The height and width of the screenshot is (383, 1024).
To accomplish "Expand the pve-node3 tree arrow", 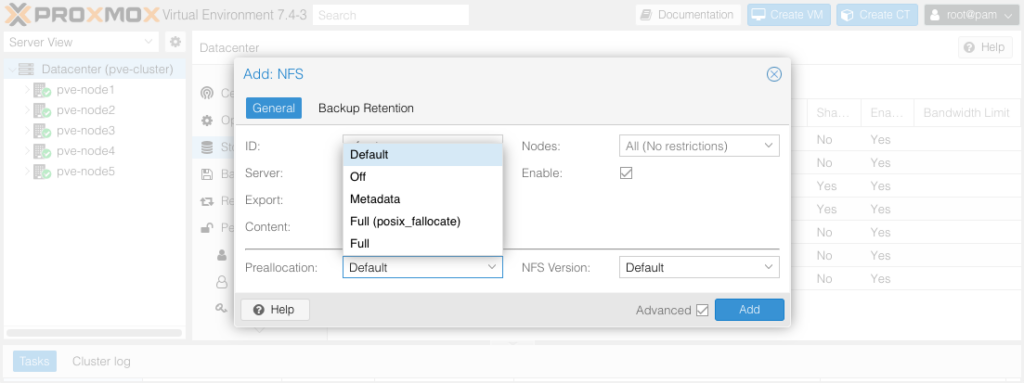I will (x=27, y=131).
